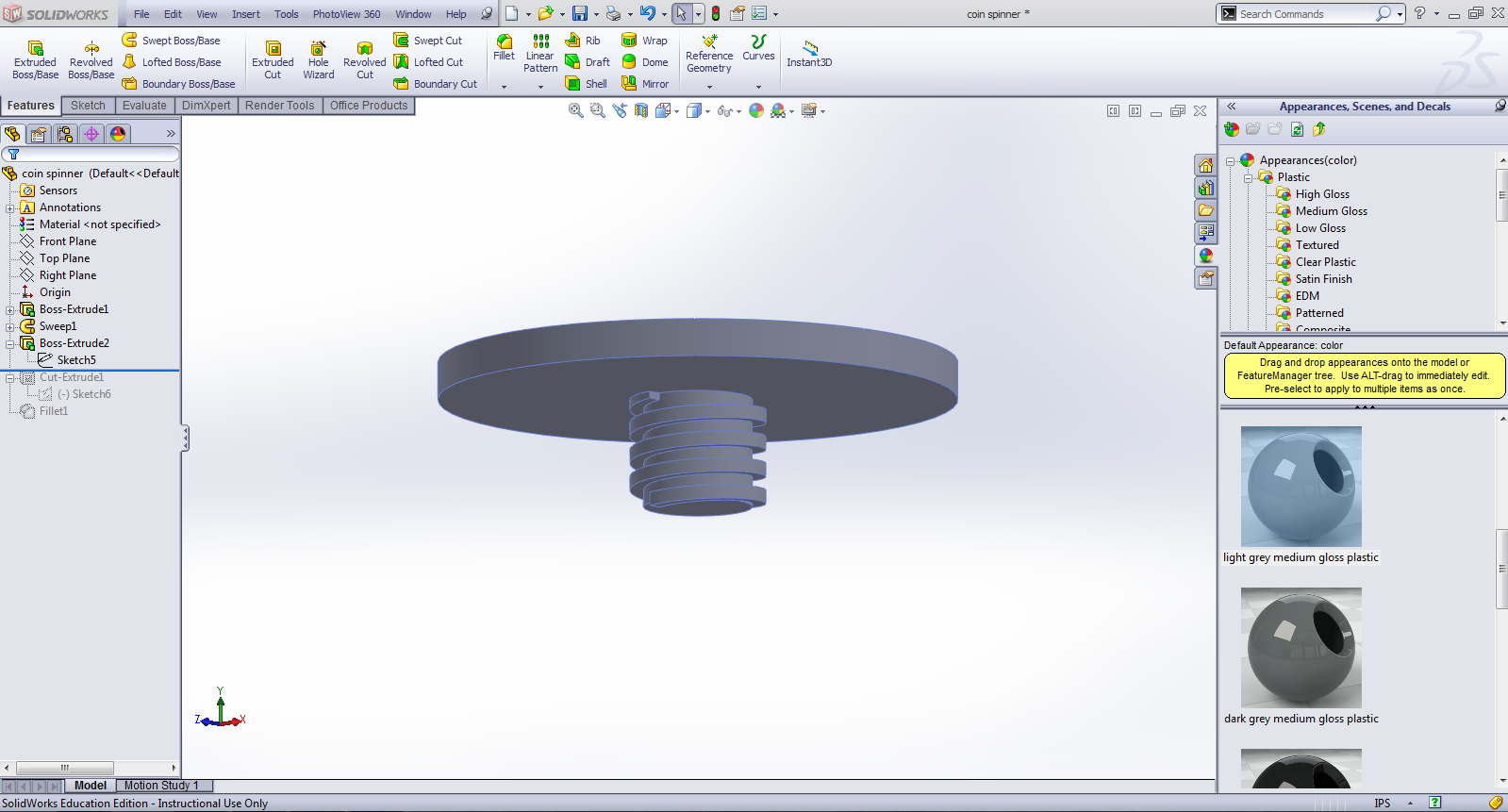The height and width of the screenshot is (812, 1508).
Task: Select the Extruded Boss/Base tool
Action: point(35,60)
